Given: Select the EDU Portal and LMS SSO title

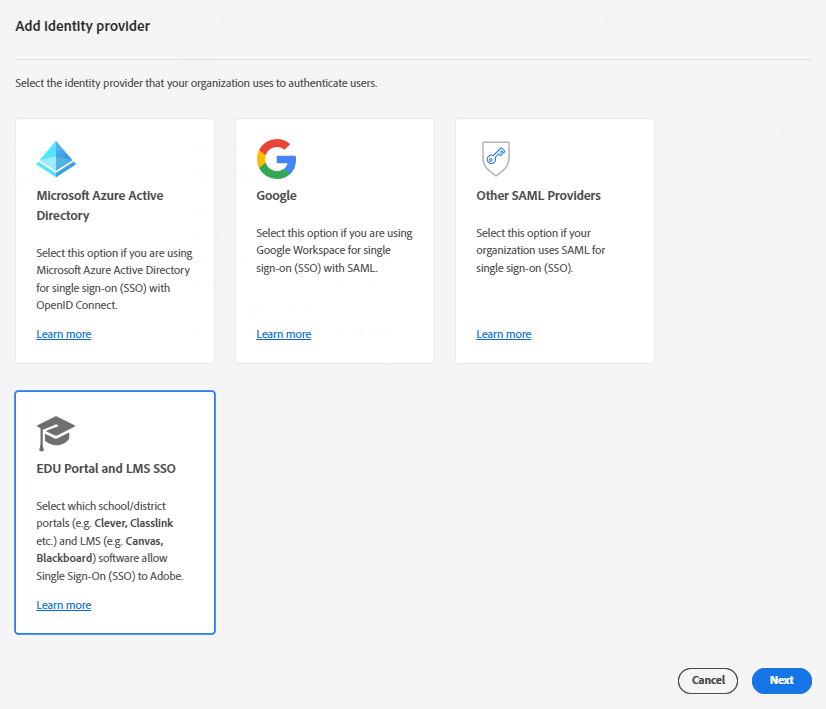Looking at the screenshot, I should (106, 468).
